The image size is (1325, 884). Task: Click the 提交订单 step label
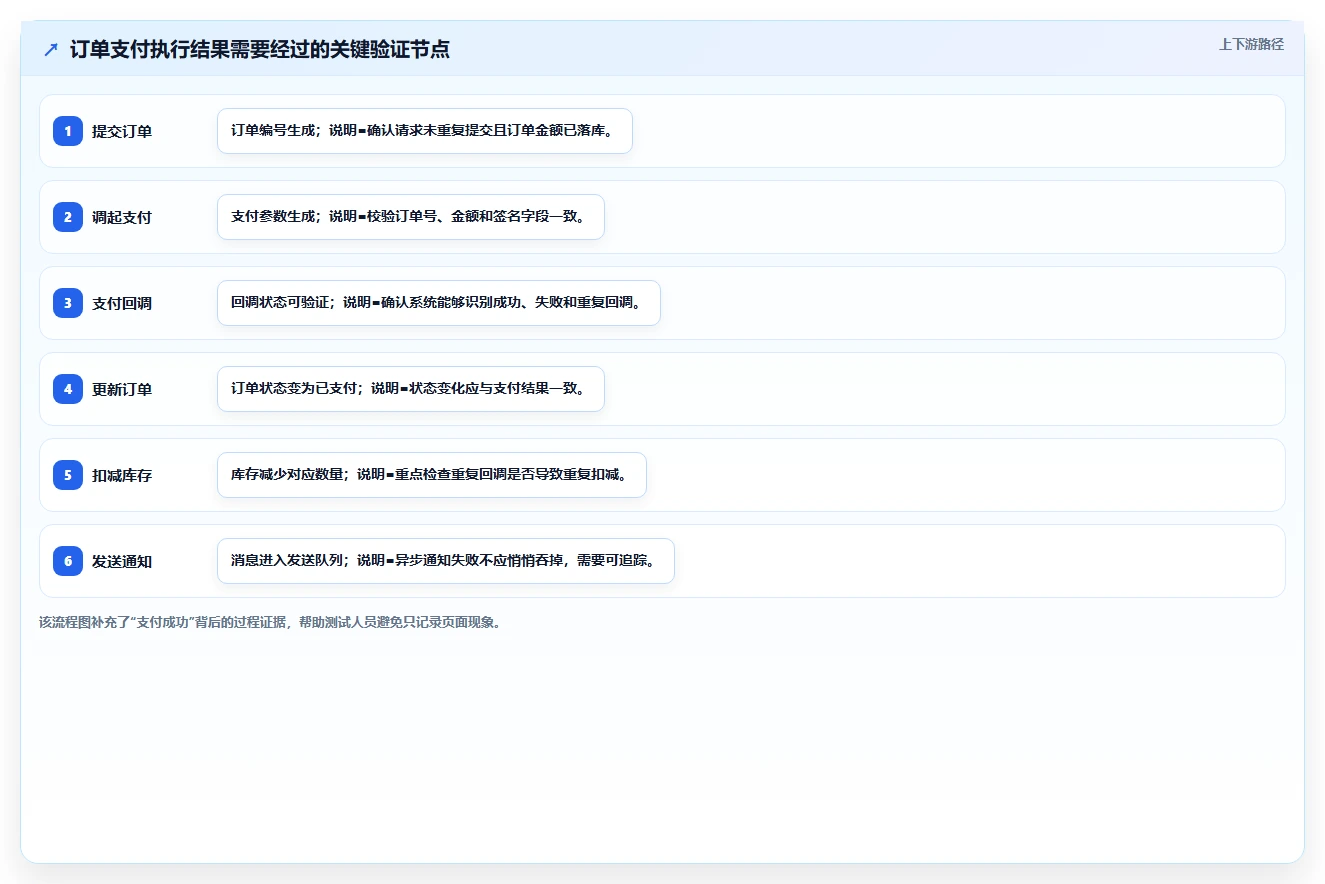coord(122,131)
